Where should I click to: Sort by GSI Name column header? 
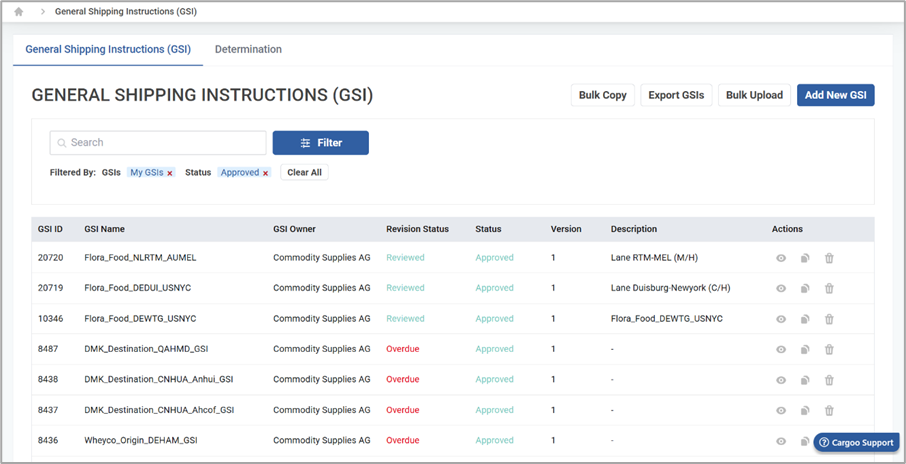pos(105,229)
